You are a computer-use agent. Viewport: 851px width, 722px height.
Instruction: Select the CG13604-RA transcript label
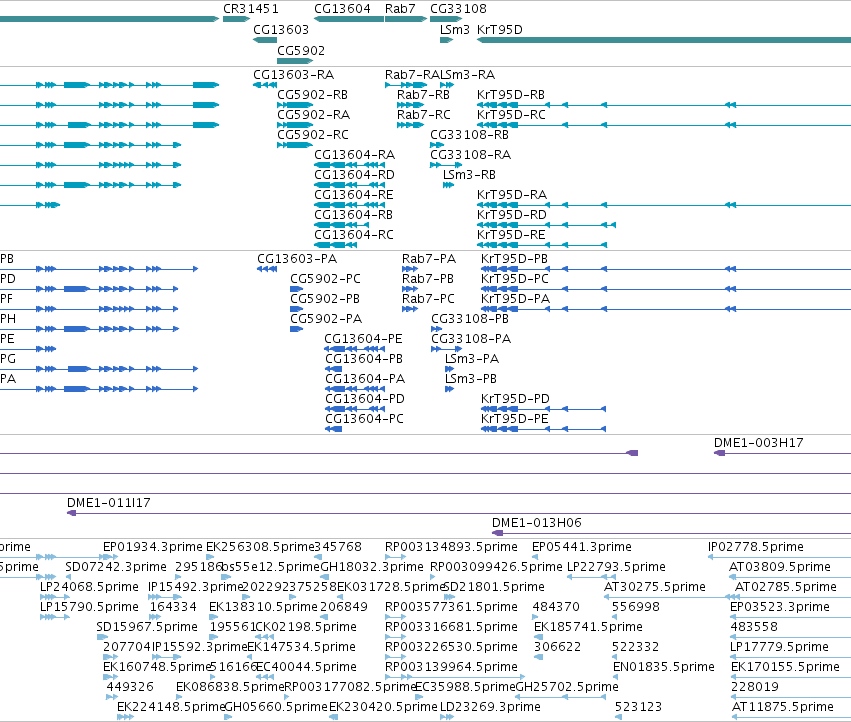(354, 155)
